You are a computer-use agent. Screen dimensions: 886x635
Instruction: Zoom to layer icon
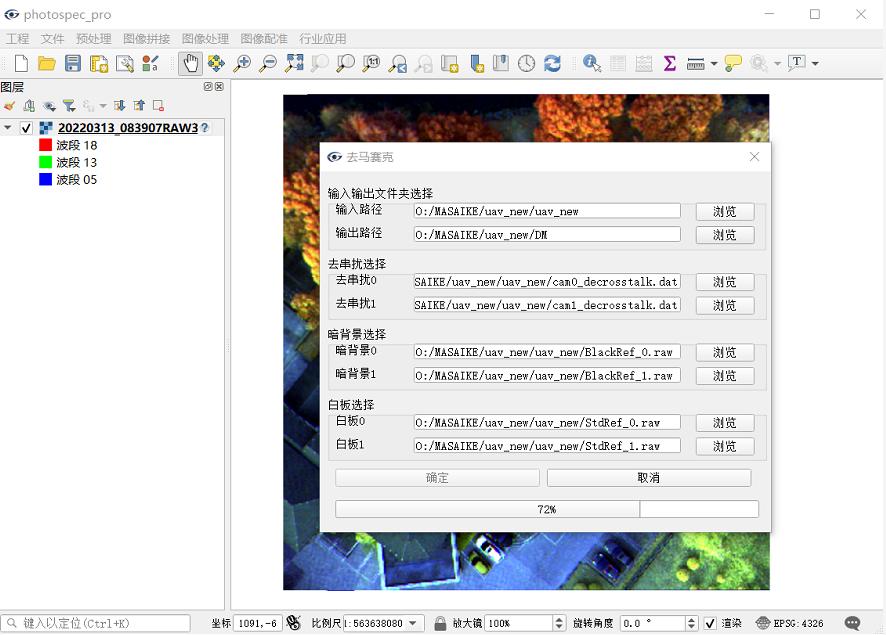coord(345,63)
